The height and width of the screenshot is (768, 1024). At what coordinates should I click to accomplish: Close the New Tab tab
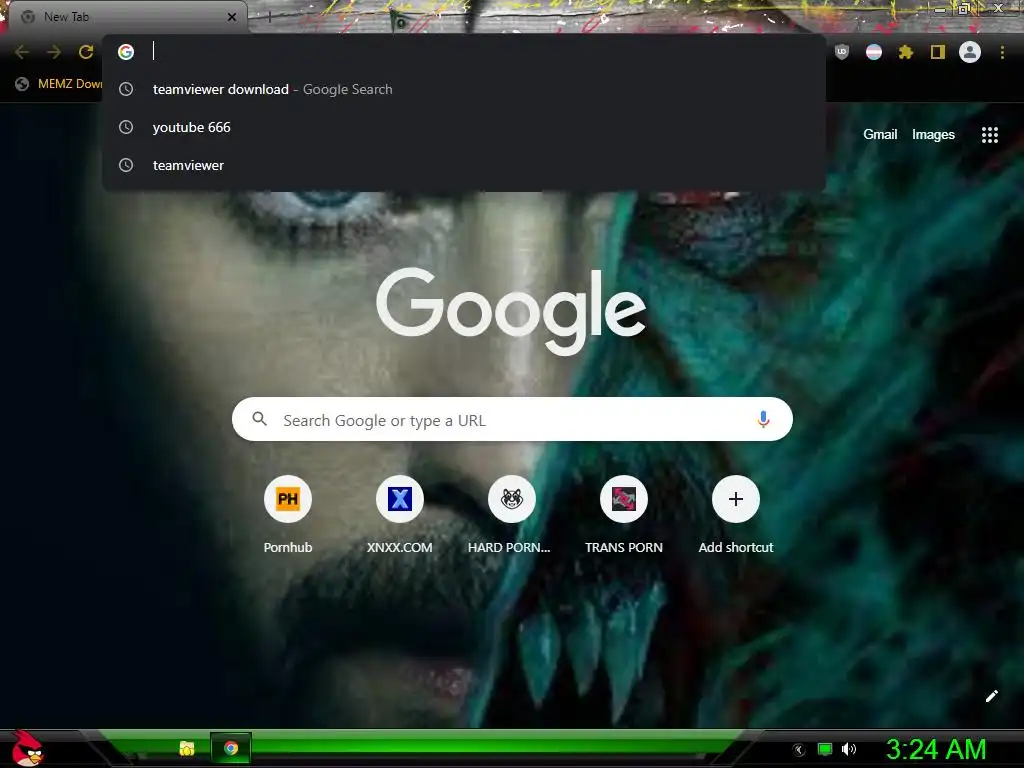pos(232,17)
